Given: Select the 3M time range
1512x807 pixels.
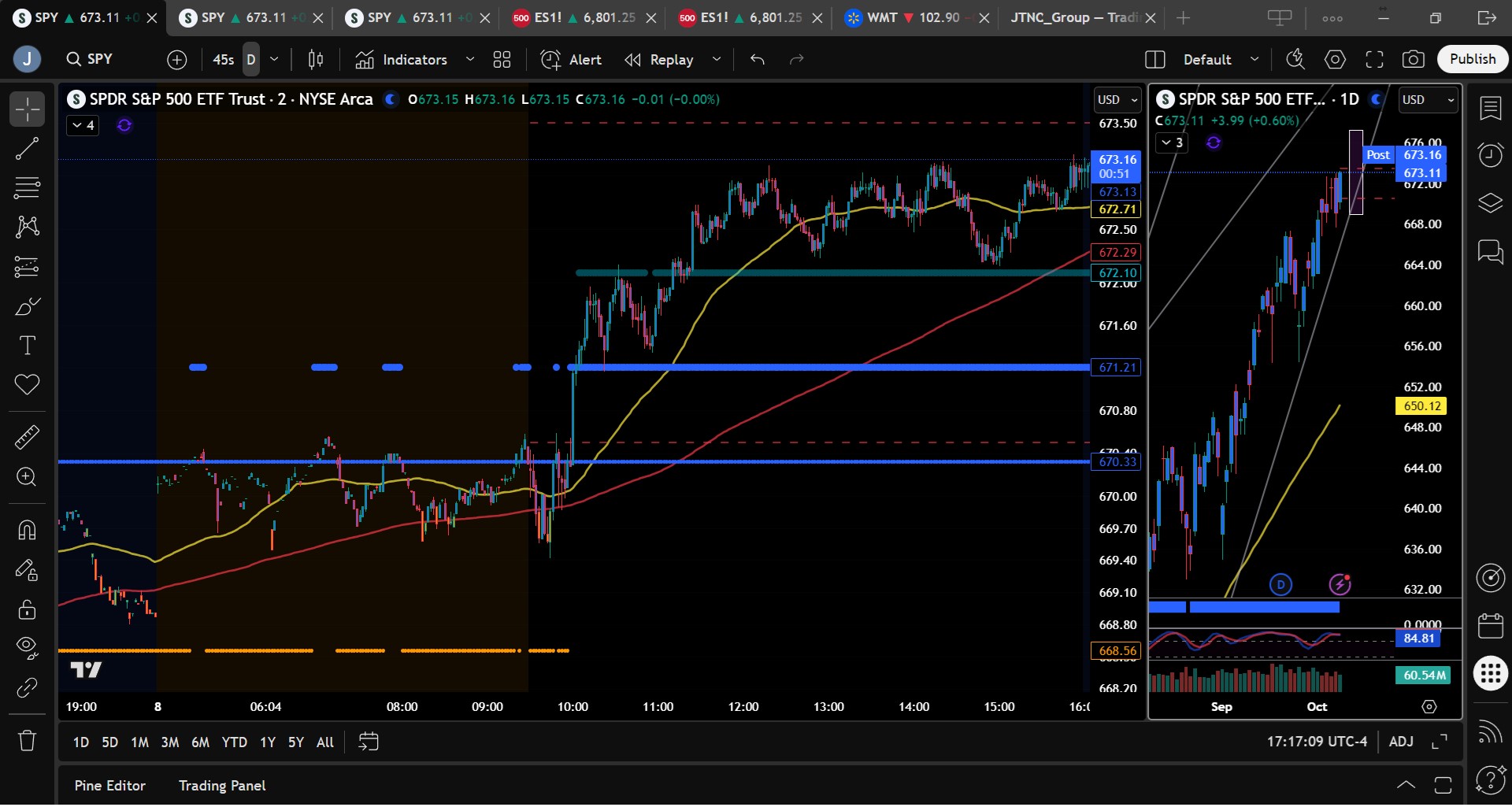Looking at the screenshot, I should pos(170,742).
